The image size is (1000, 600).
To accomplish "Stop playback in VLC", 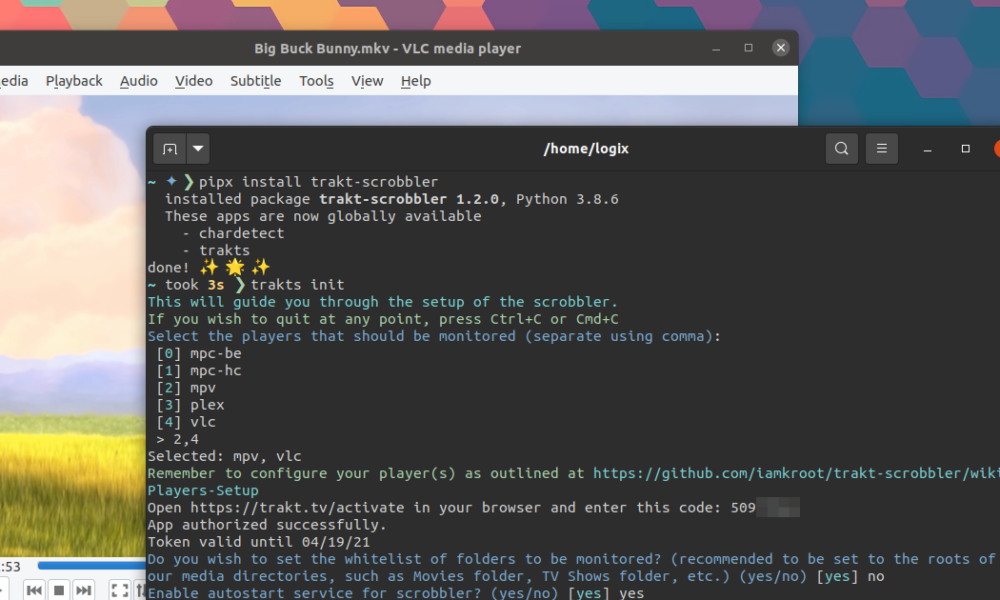I will pos(59,590).
